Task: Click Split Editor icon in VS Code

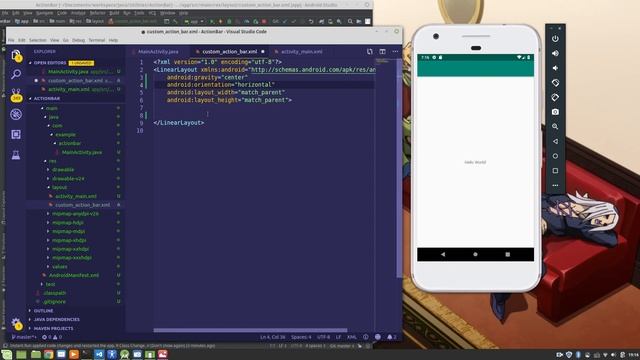Action: tap(382, 52)
